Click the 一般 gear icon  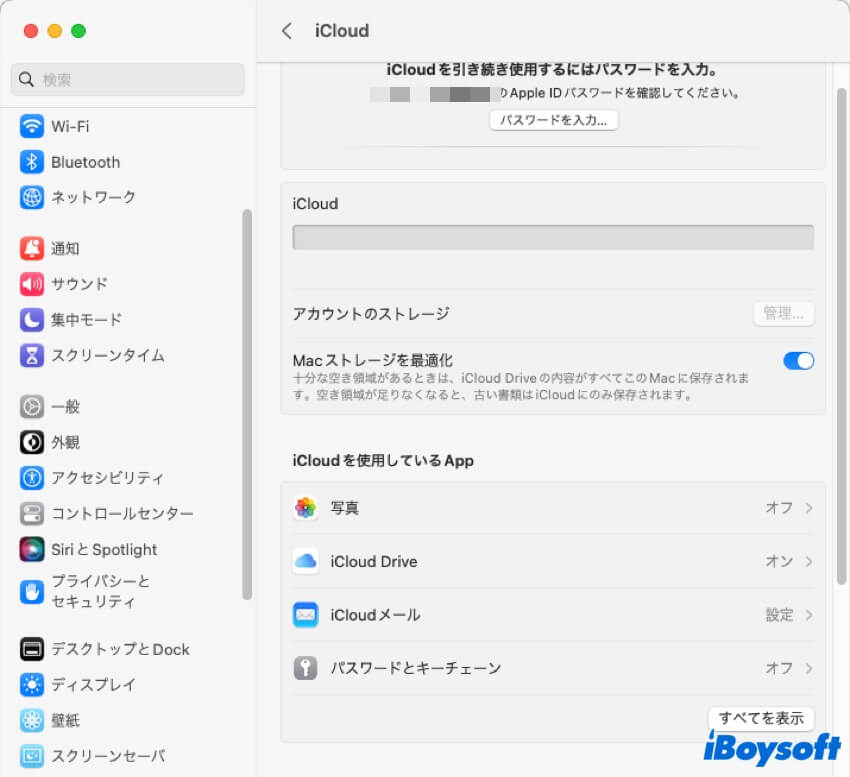32,407
